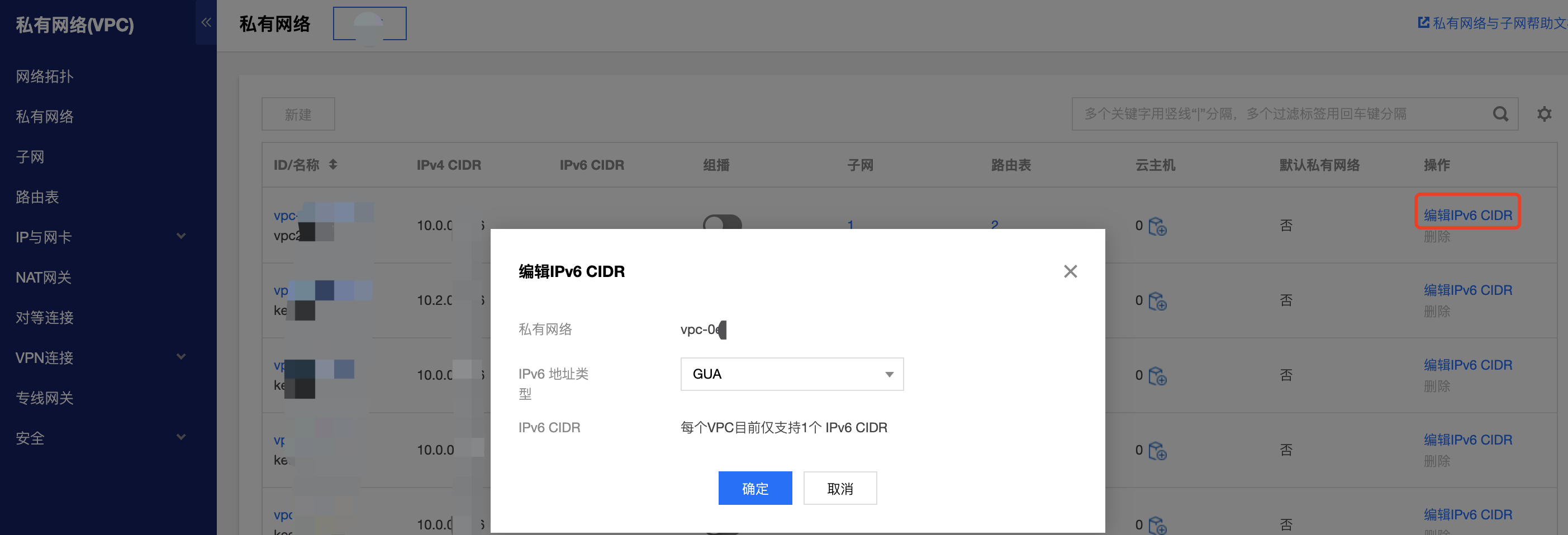Open NAT网关 sidebar item

[x=43, y=278]
